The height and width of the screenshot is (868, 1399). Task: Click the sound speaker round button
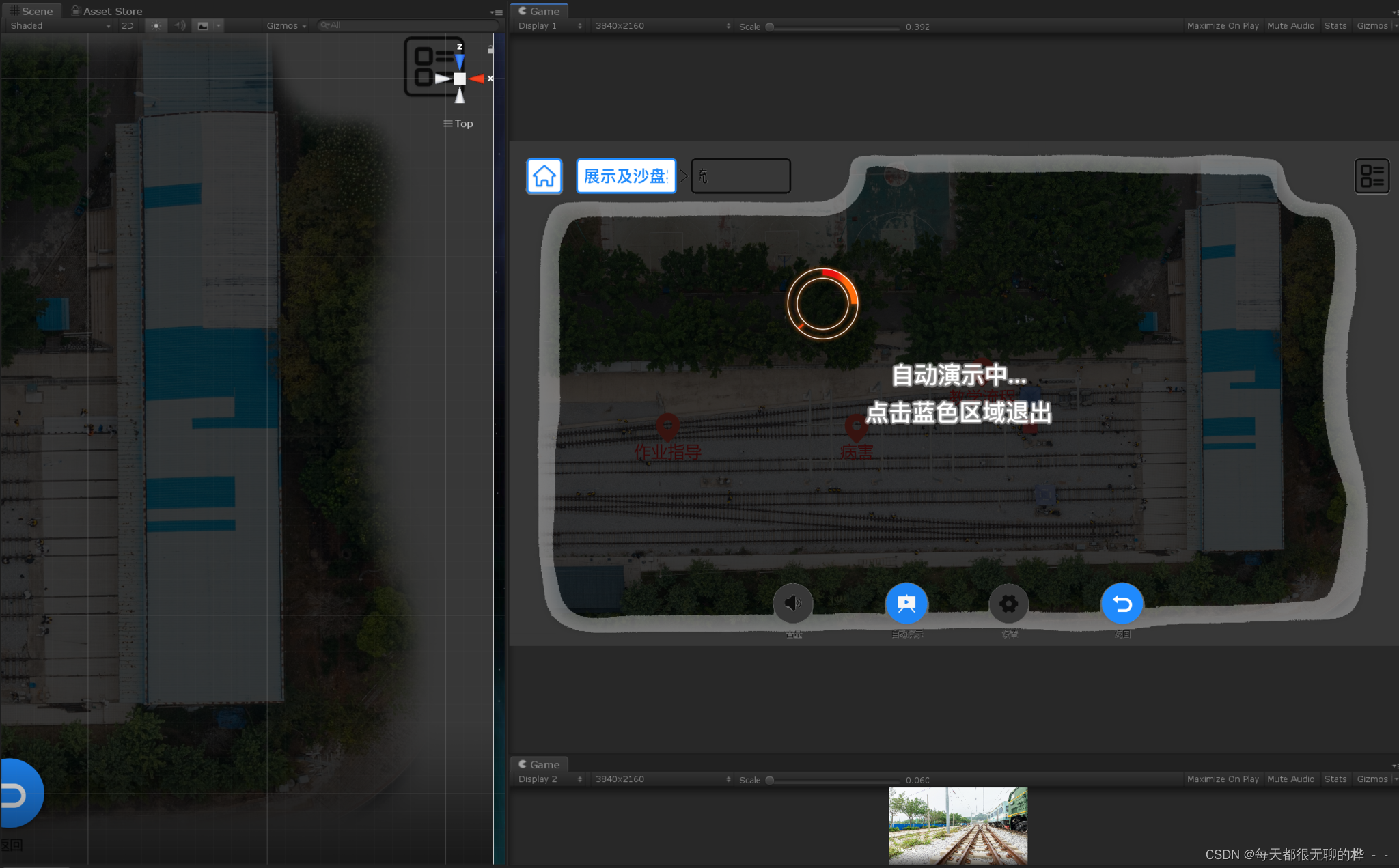click(x=792, y=603)
